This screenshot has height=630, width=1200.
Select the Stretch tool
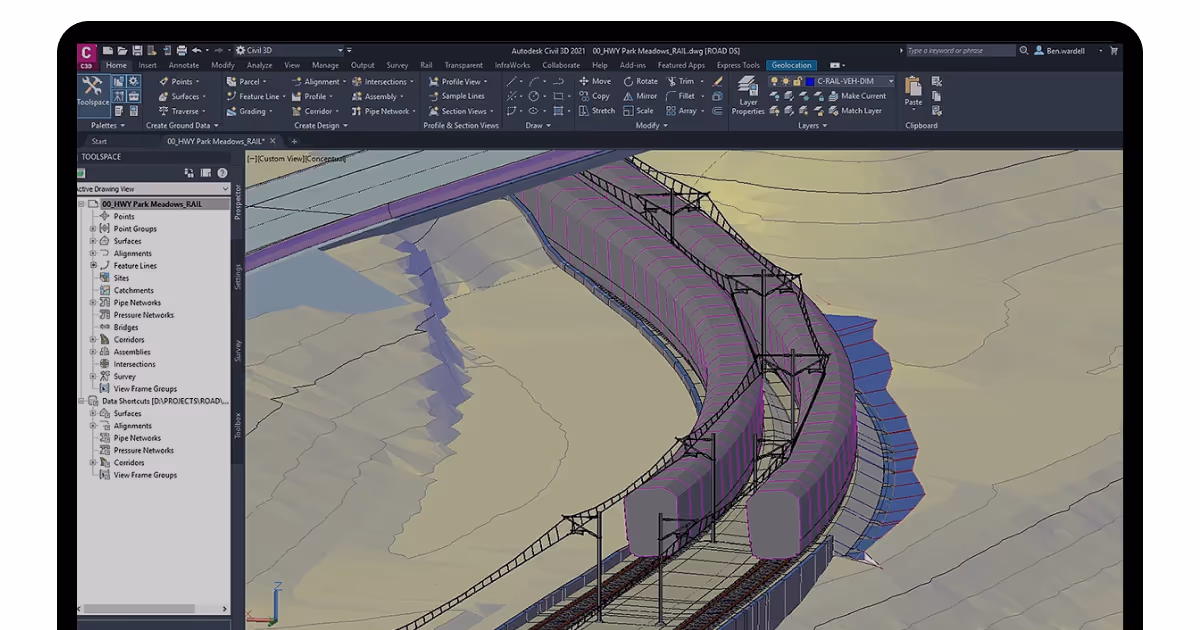coord(596,111)
